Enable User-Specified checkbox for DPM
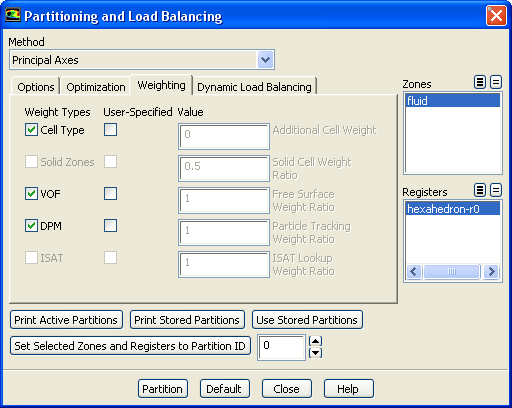Image resolution: width=512 pixels, height=408 pixels. point(110,226)
